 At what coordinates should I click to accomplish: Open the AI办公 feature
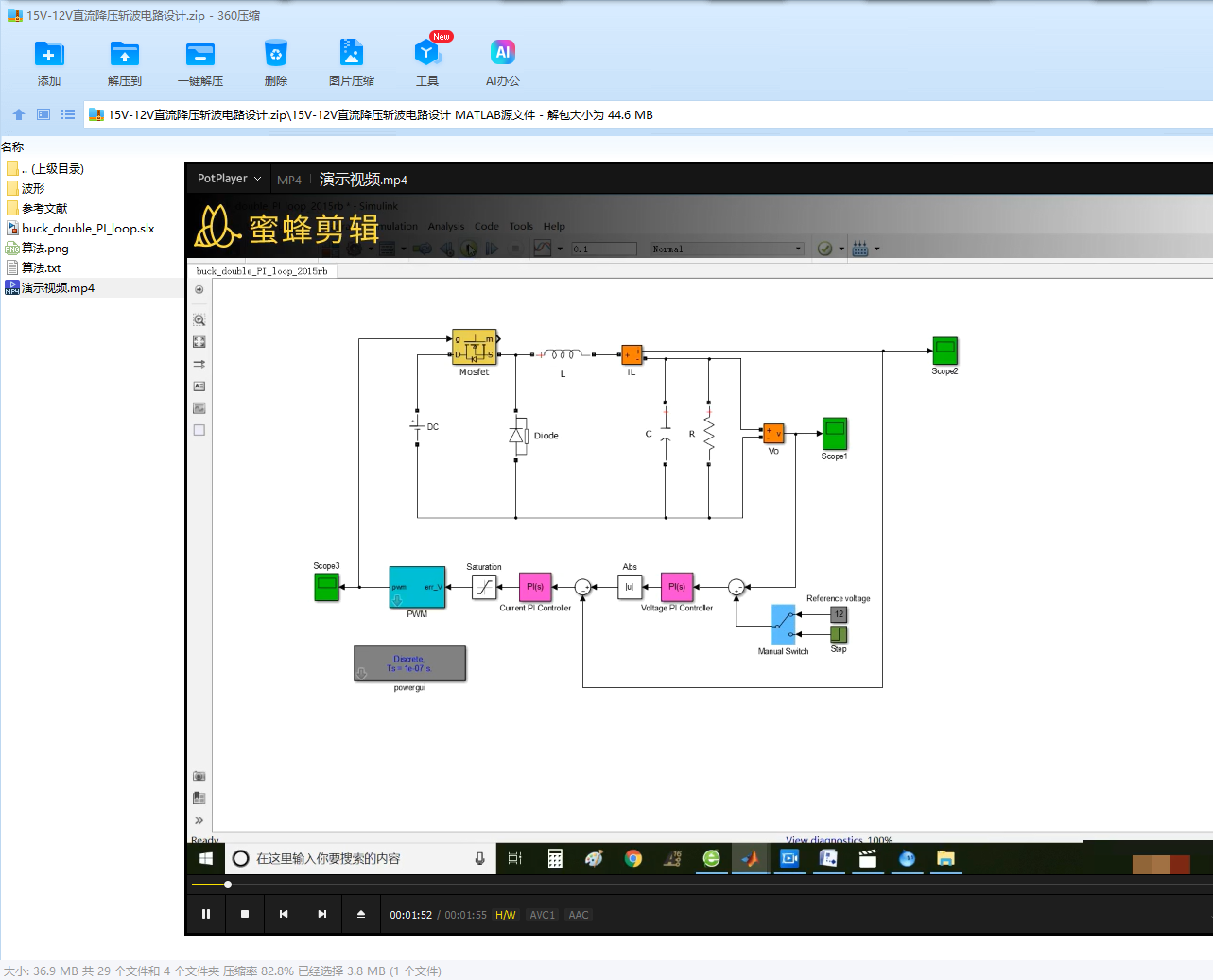pos(503,62)
